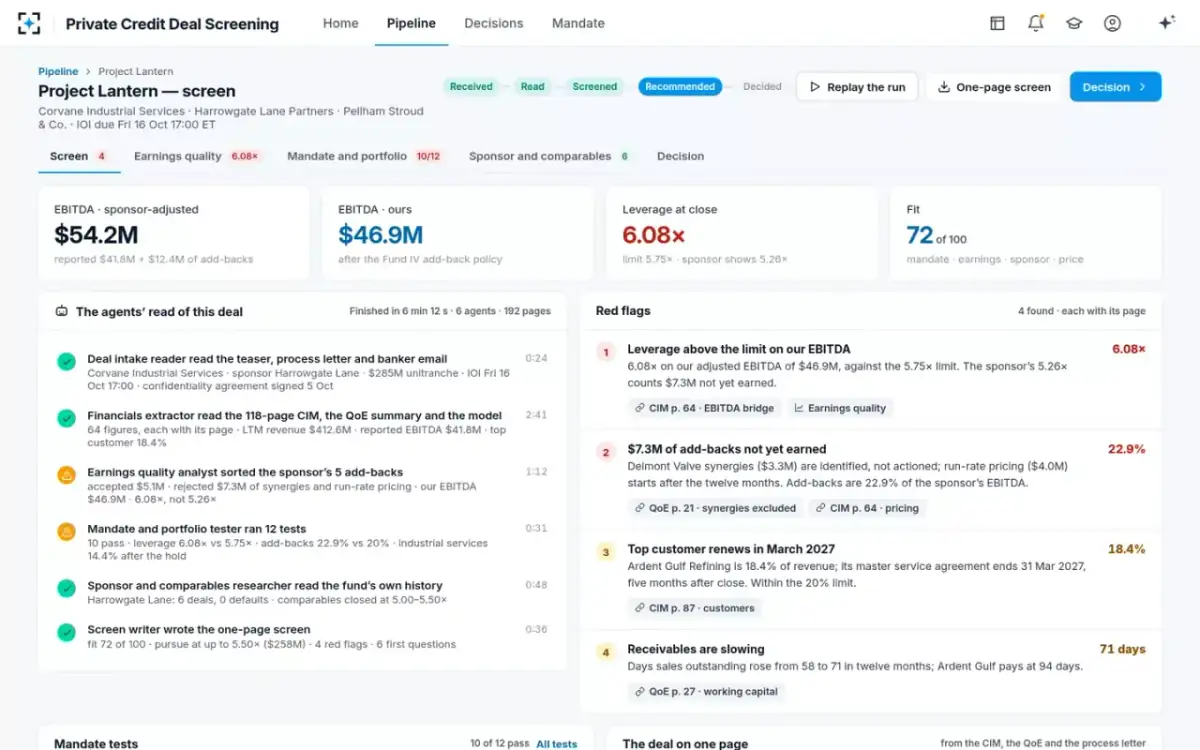Download the One-page screen

click(994, 87)
